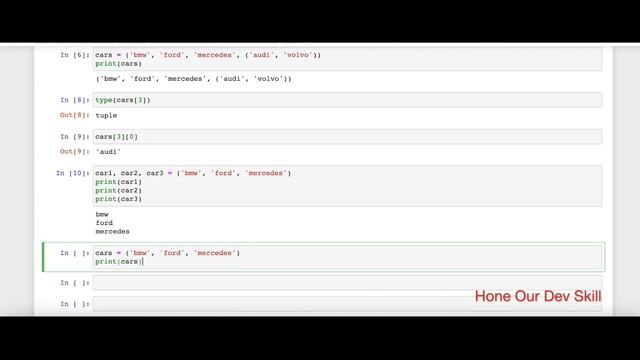Select the 'bmw' output line
640x360 pixels.
point(102,214)
